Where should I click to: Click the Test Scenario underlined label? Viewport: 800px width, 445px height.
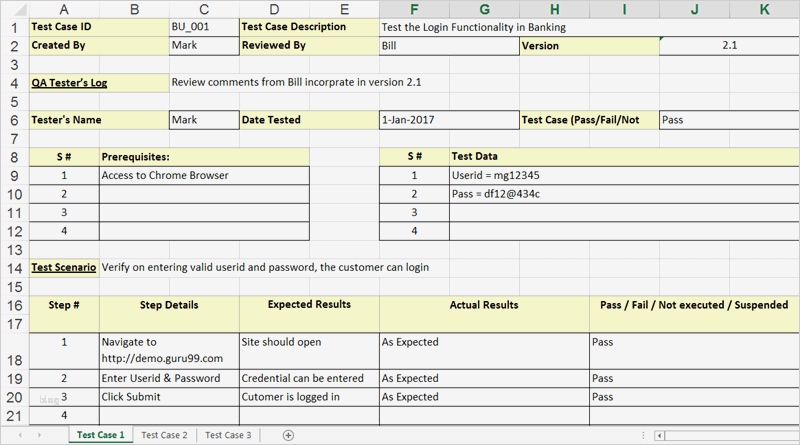coord(64,267)
